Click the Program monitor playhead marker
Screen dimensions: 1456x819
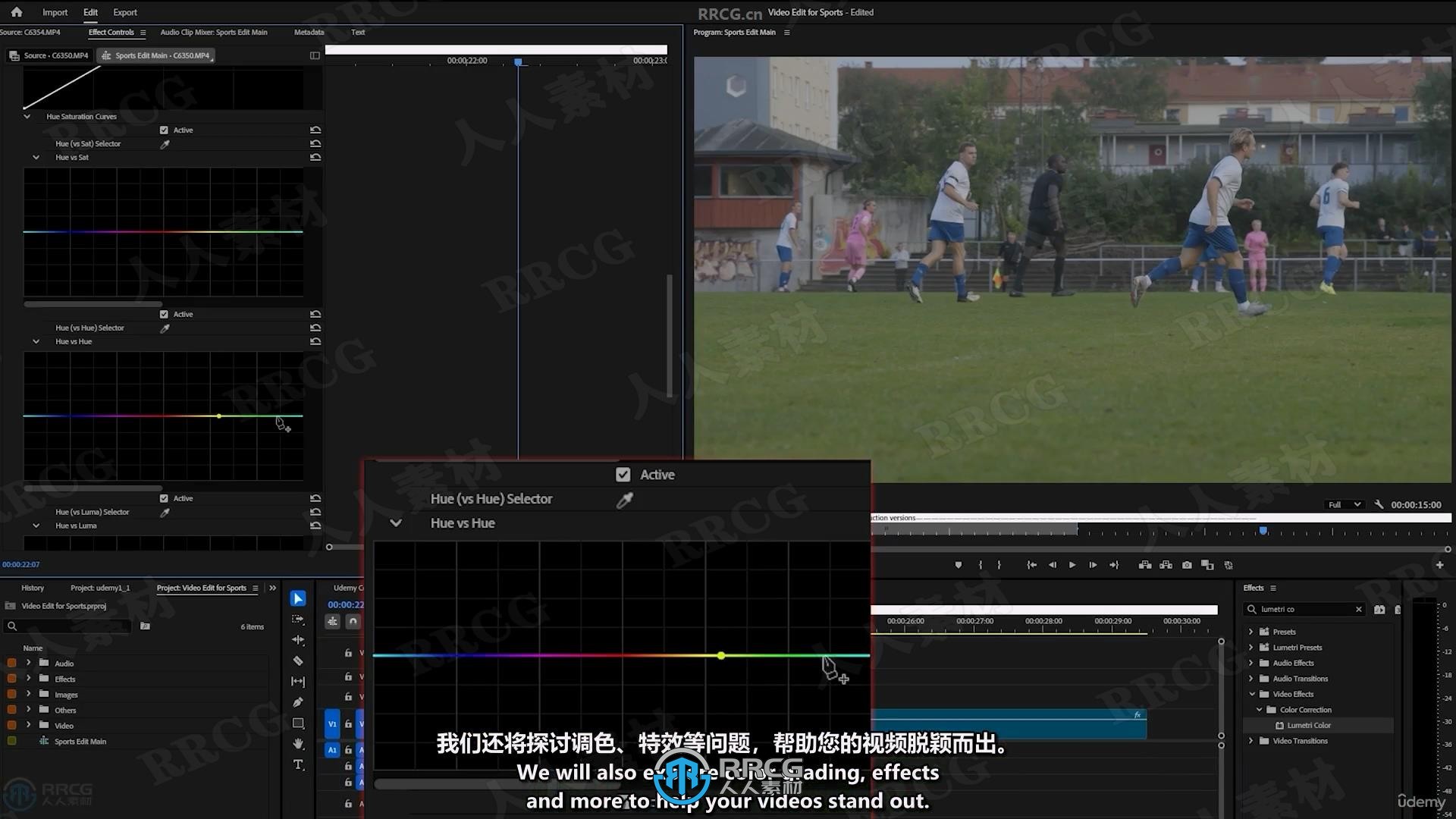point(1263,531)
